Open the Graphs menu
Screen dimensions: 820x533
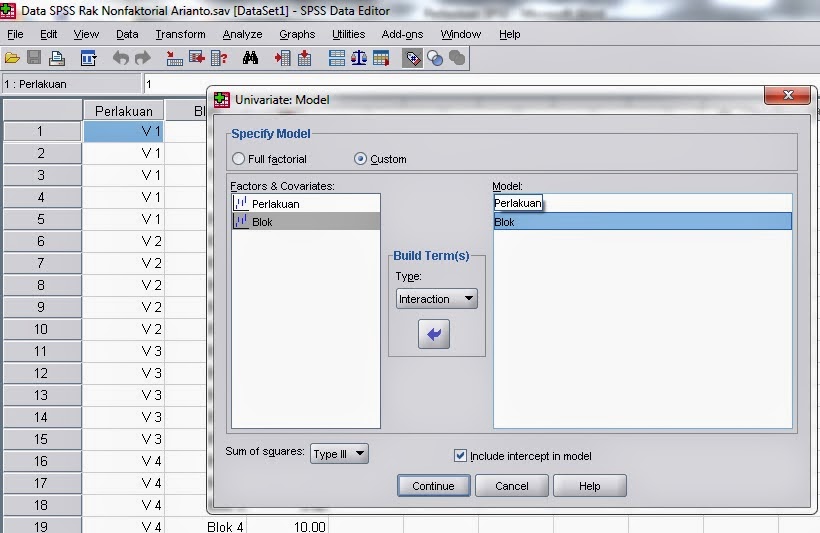pos(297,34)
